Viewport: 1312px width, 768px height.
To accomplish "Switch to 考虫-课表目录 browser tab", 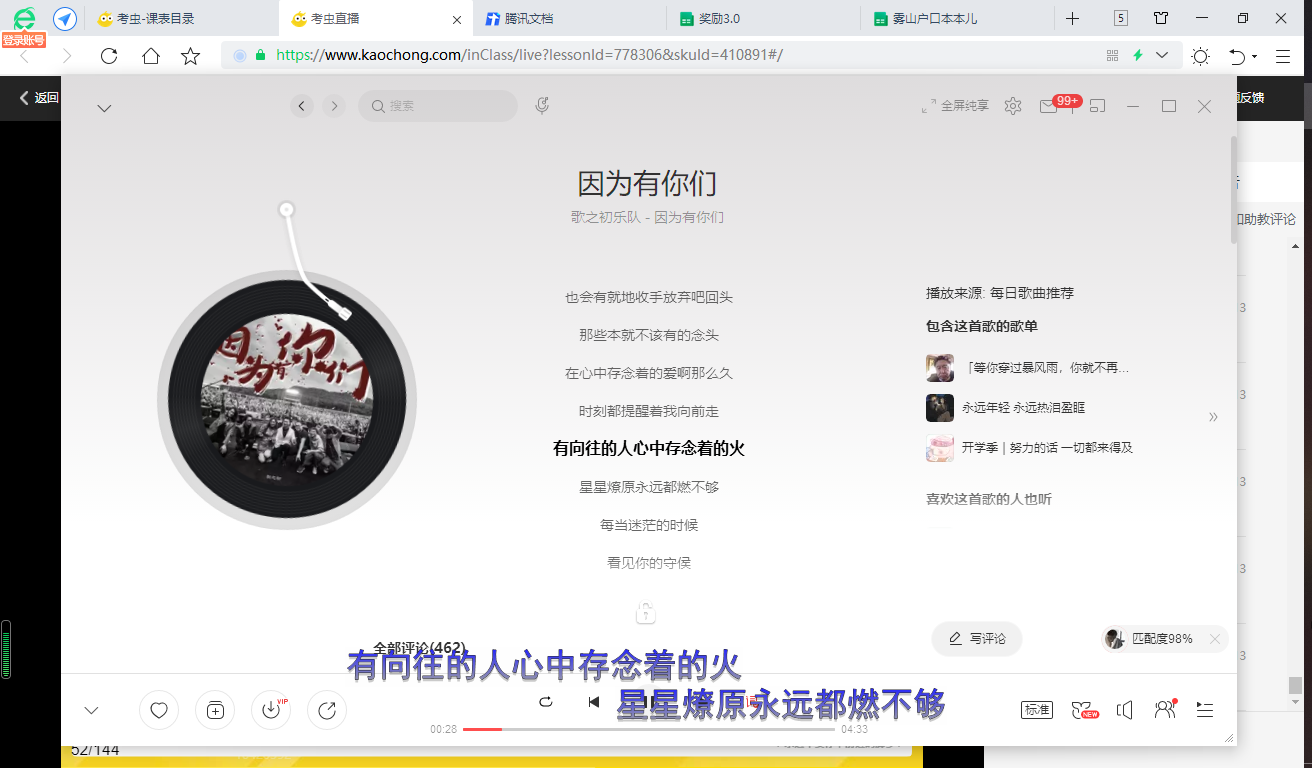I will [182, 18].
